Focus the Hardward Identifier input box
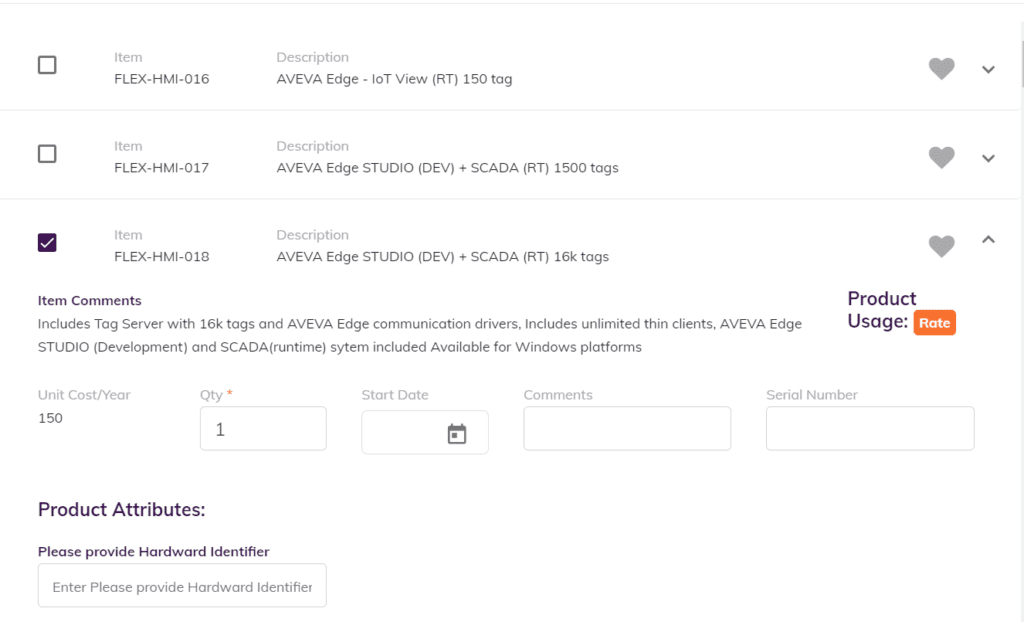The width and height of the screenshot is (1024, 622). pyautogui.click(x=182, y=587)
